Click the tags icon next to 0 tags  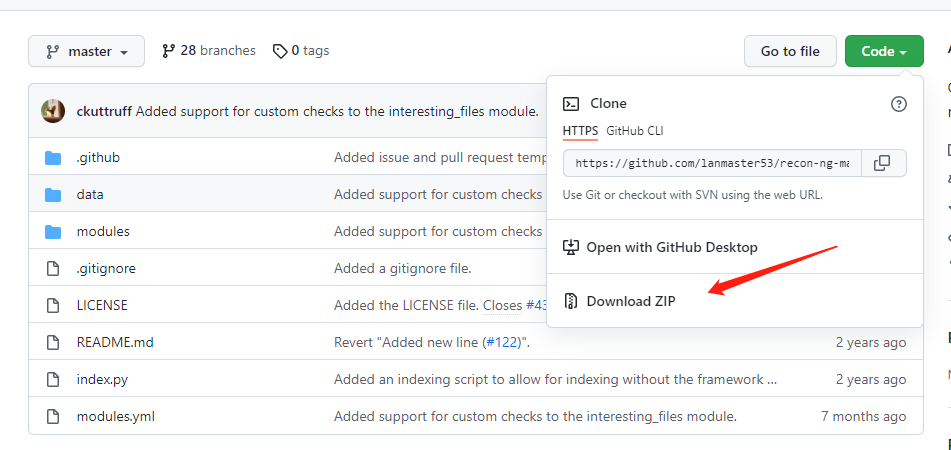point(280,51)
